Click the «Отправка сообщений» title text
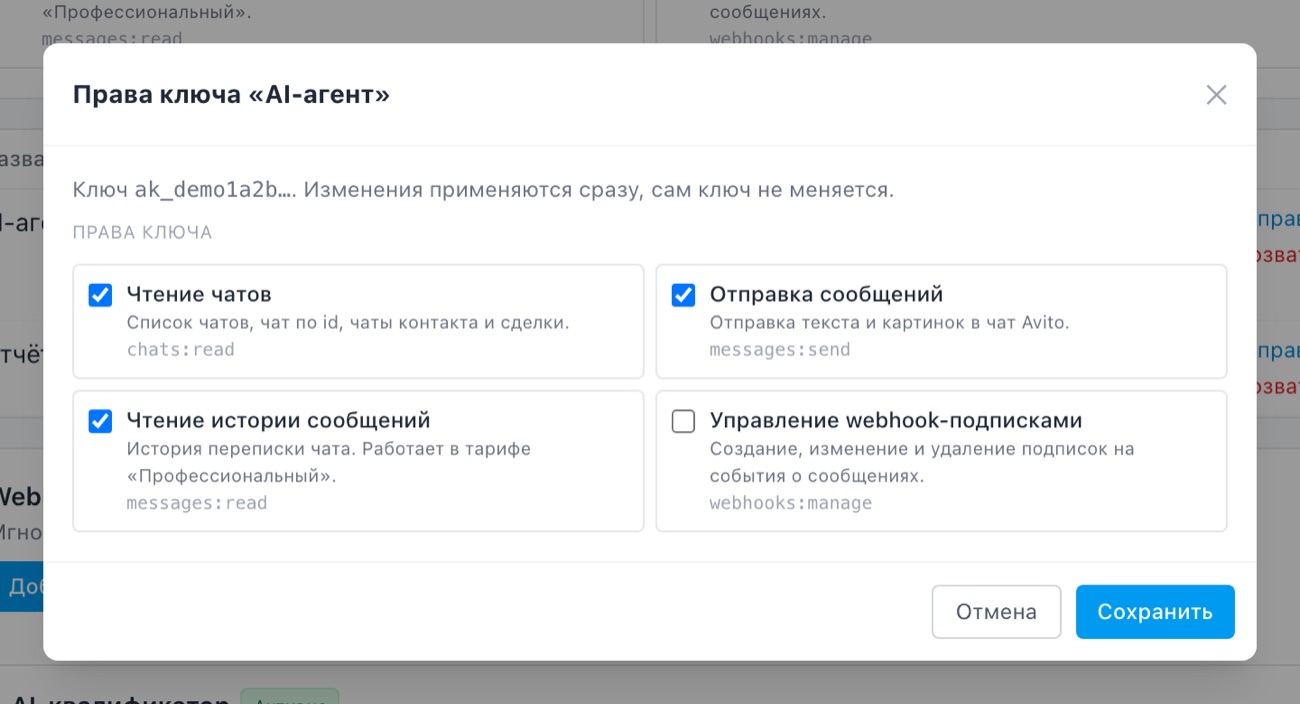Viewport: 1300px width, 704px height. (x=827, y=295)
